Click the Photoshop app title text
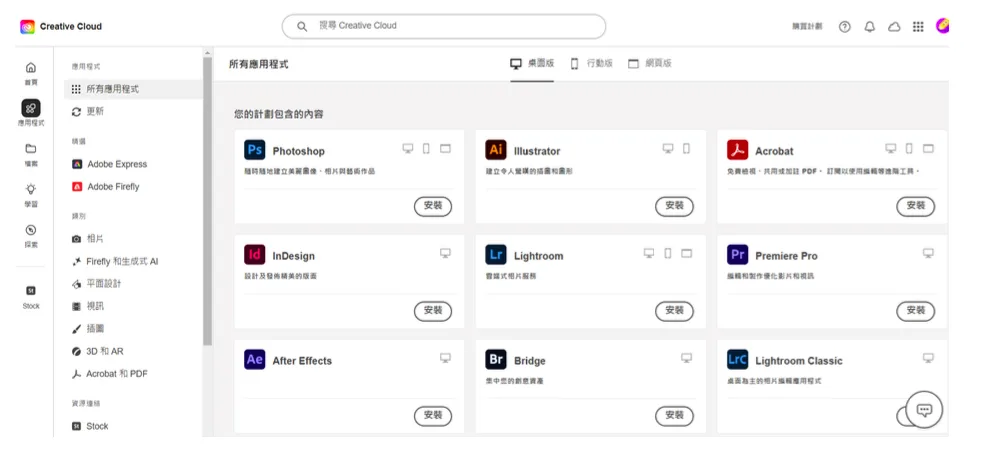Viewport: 1007px width, 474px height. tap(299, 151)
